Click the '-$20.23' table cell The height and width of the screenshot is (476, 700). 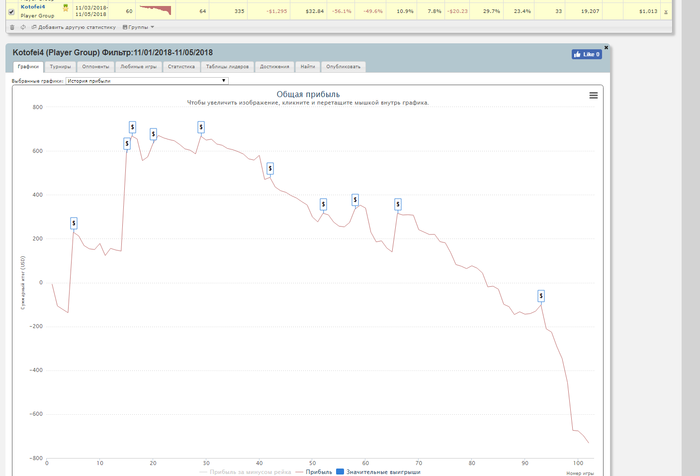[x=457, y=11]
